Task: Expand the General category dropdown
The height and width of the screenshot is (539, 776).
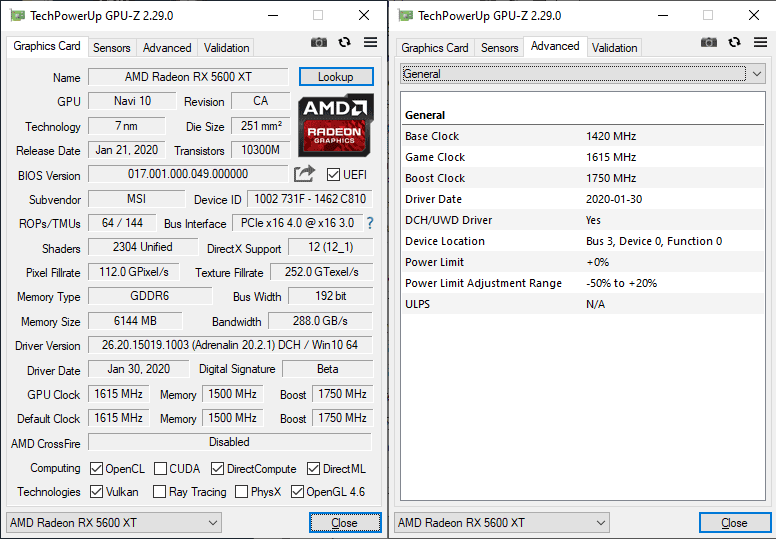Action: [x=582, y=74]
